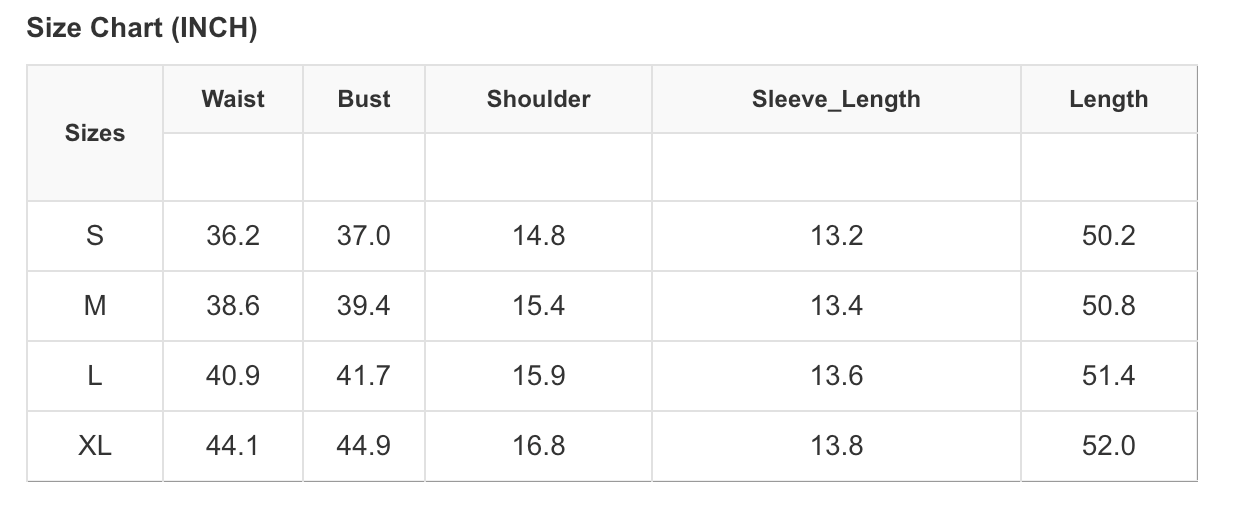Click the Sleeve_Length column header
The height and width of the screenshot is (512, 1236).
836,99
